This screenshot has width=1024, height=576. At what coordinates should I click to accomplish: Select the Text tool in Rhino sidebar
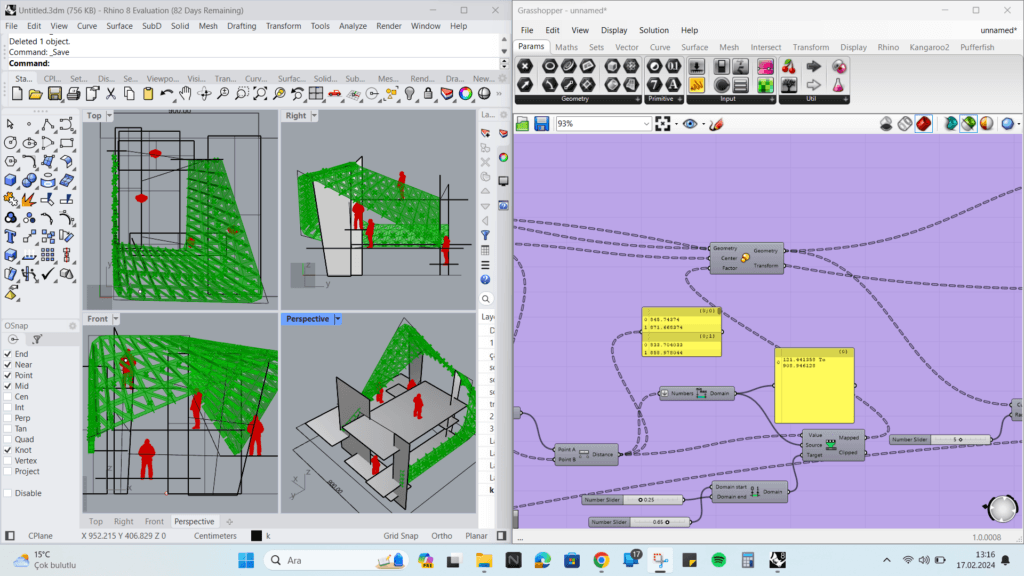tap(10, 236)
